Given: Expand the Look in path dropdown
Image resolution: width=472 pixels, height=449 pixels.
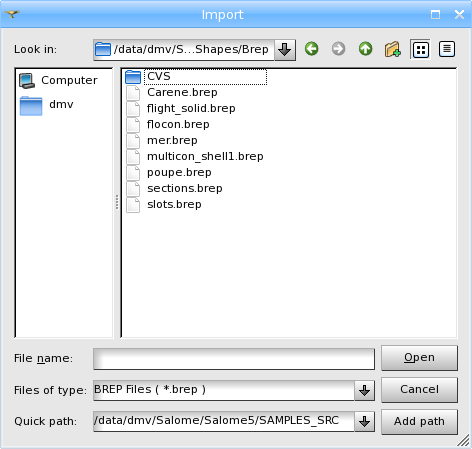Looking at the screenshot, I should pos(285,50).
